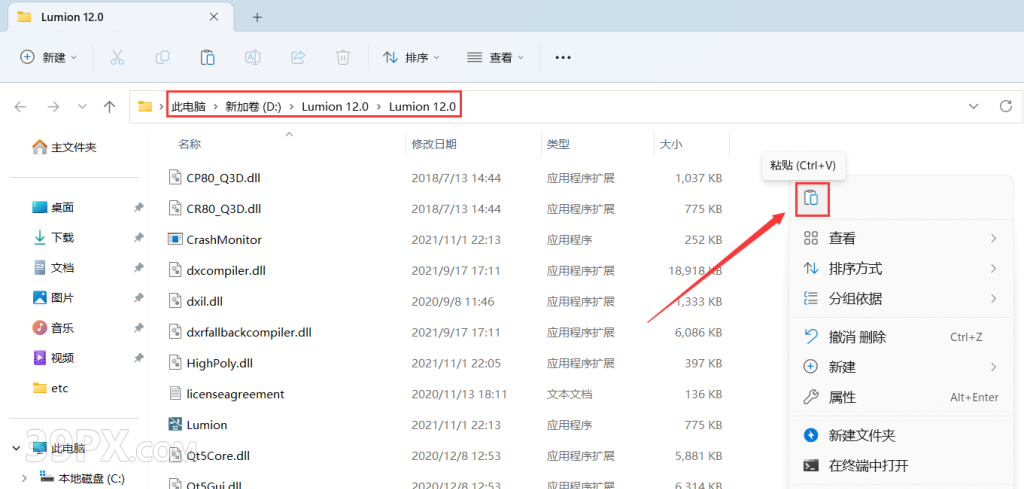Open the 新建 dropdown in toolbar
The image size is (1024, 489).
tap(49, 57)
